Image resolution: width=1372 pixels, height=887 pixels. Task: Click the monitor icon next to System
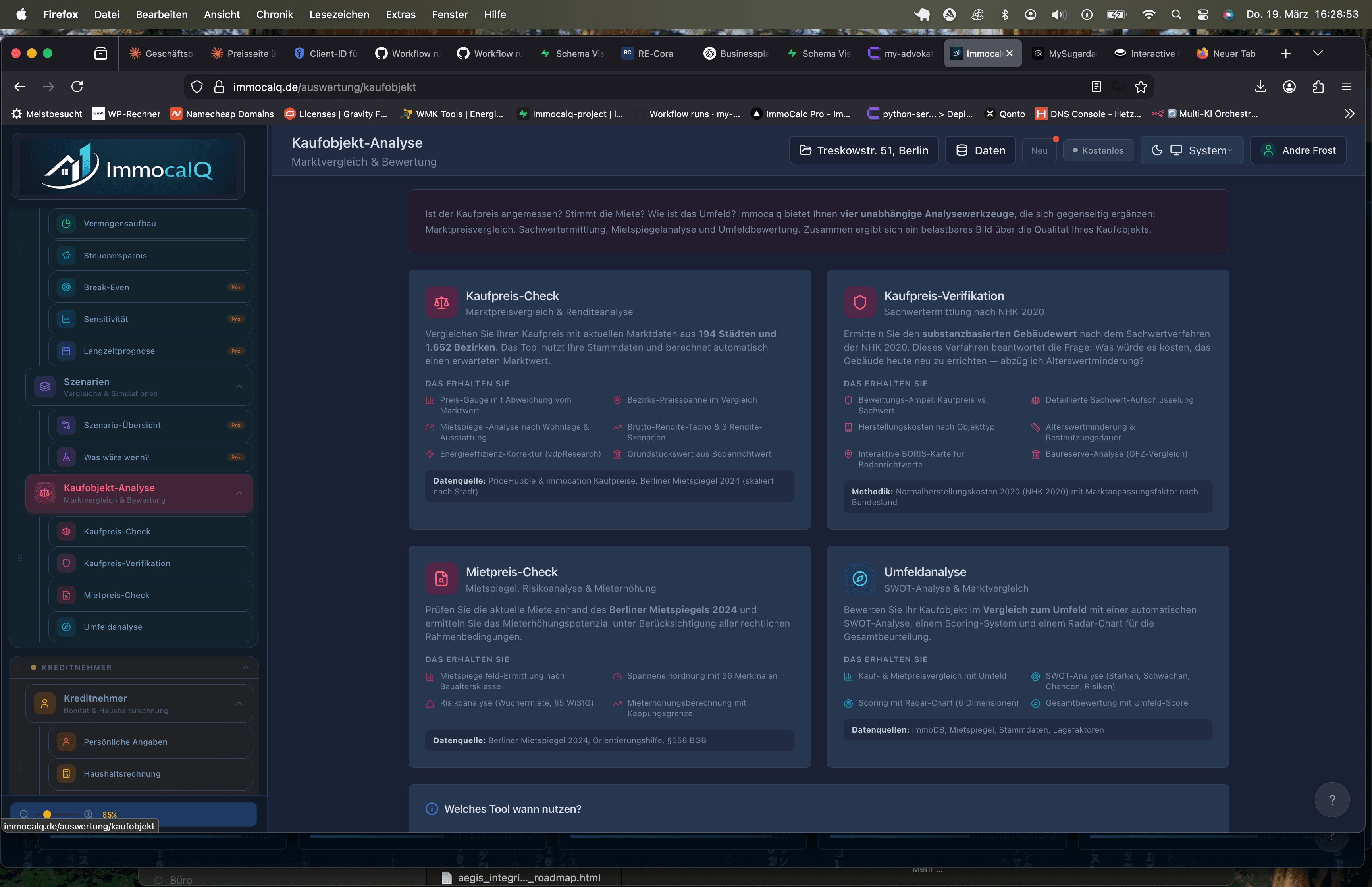pyautogui.click(x=1176, y=150)
